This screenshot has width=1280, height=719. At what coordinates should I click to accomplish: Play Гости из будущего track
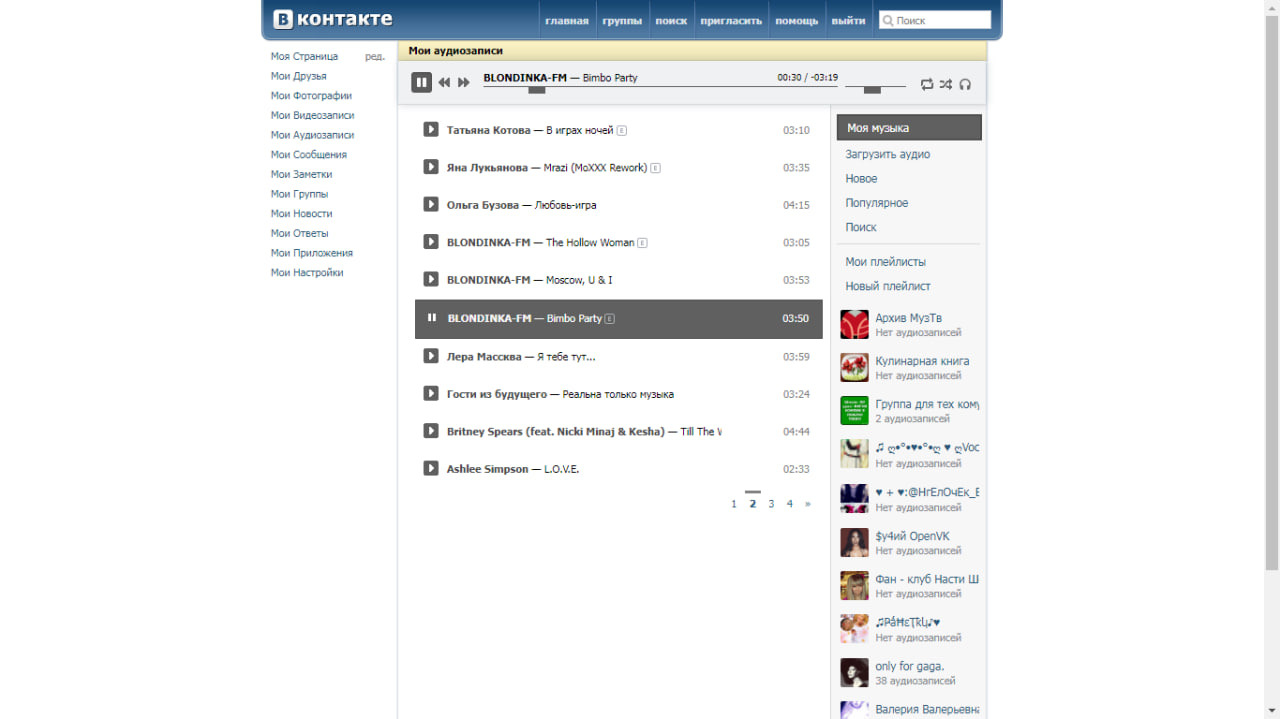431,394
